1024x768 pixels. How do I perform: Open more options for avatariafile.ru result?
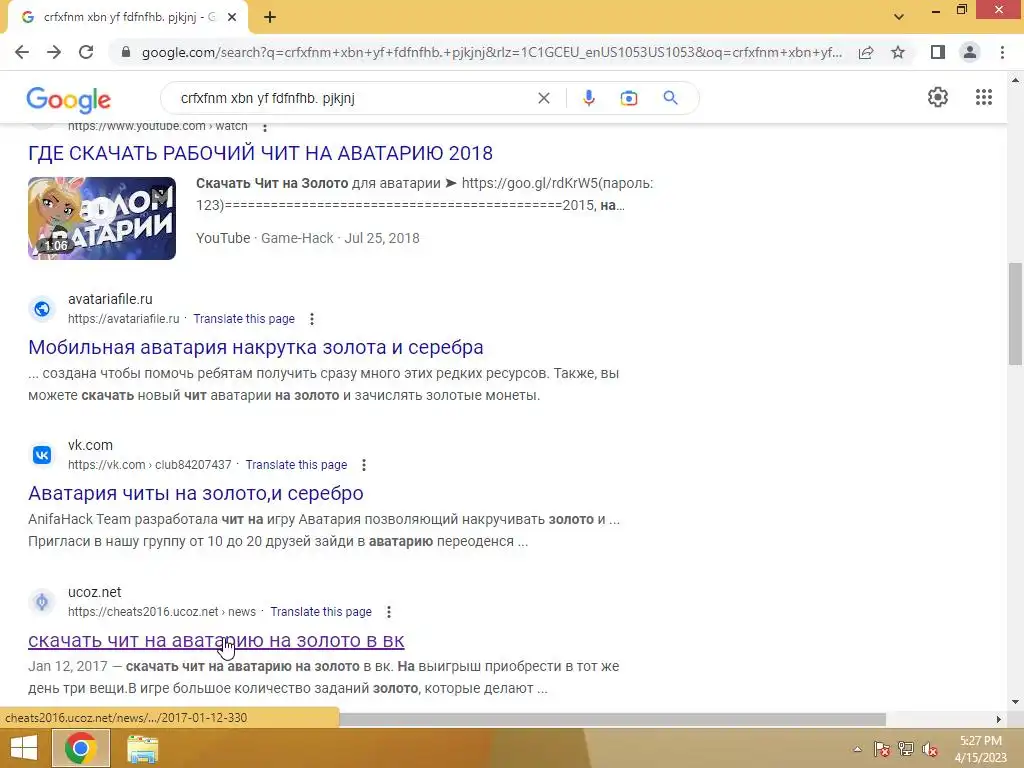[312, 319]
